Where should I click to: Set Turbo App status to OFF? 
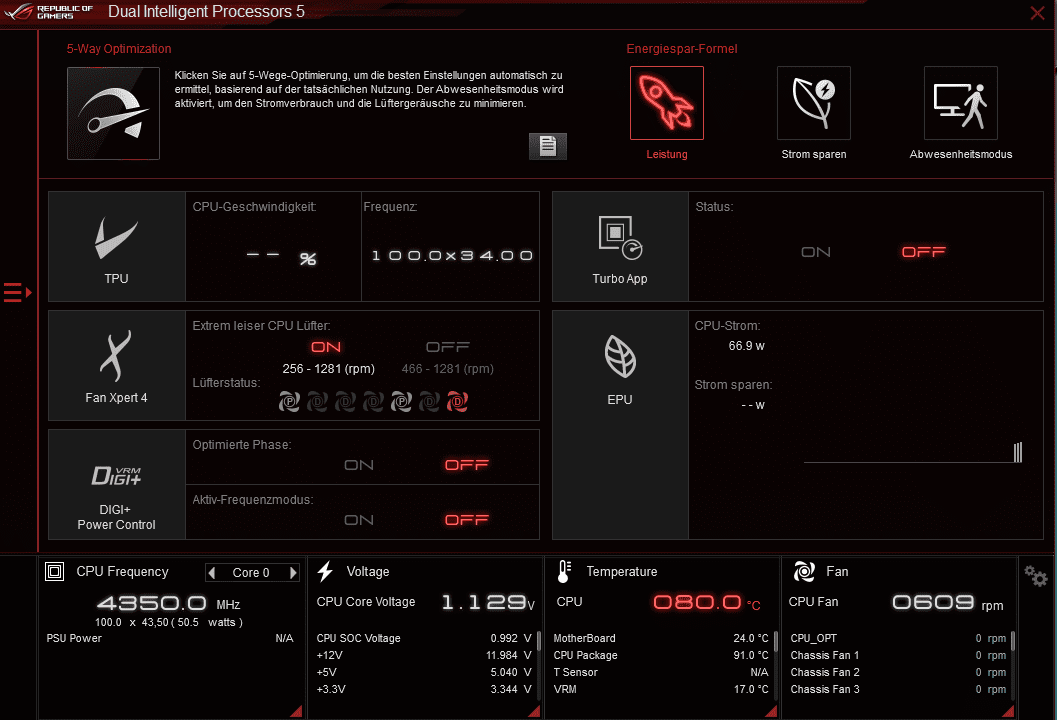tap(924, 252)
